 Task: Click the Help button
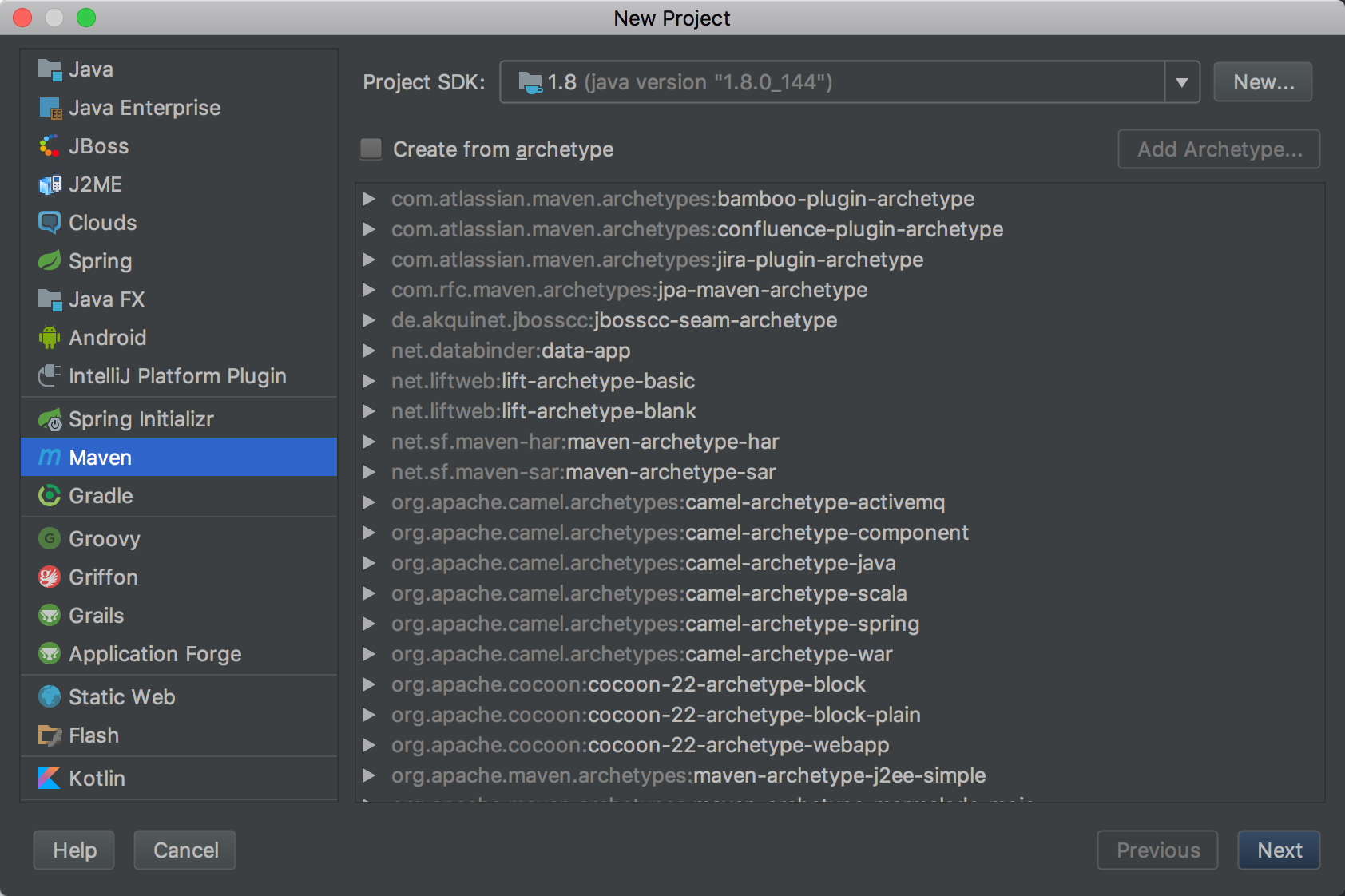74,850
